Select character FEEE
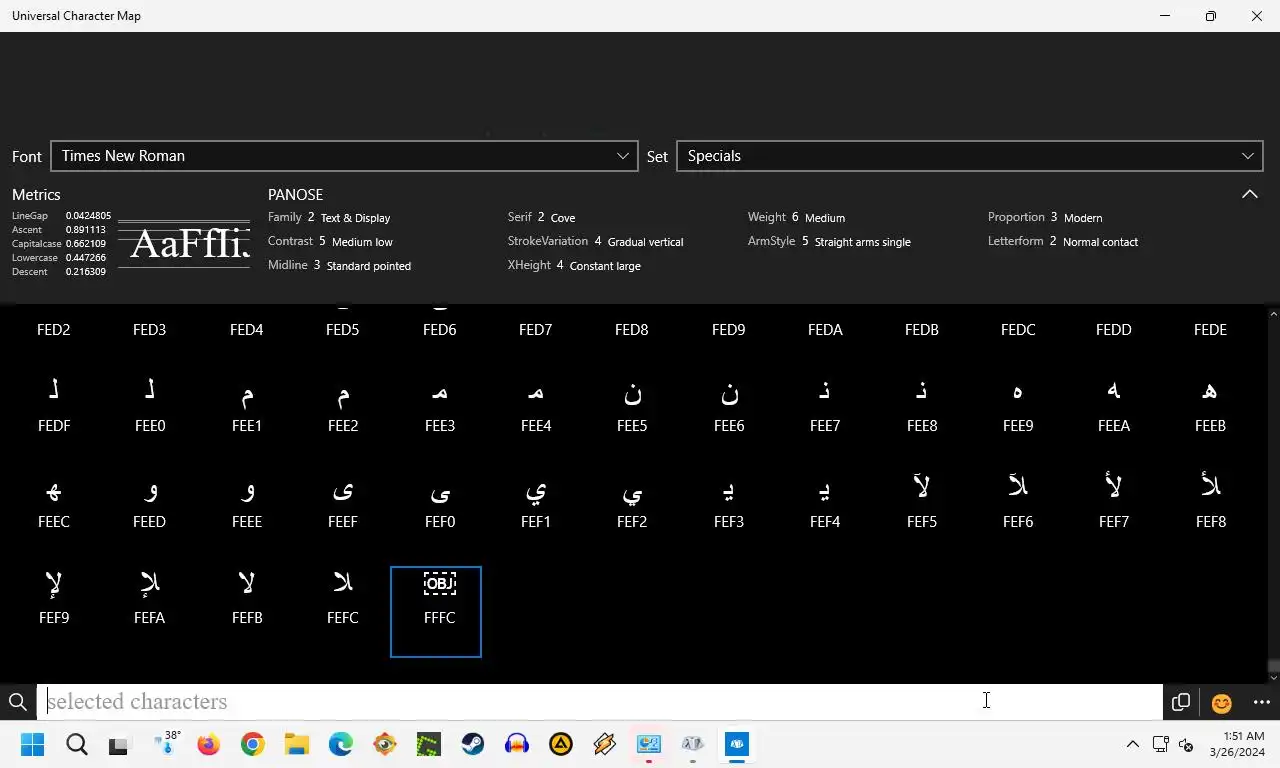 pyautogui.click(x=247, y=504)
